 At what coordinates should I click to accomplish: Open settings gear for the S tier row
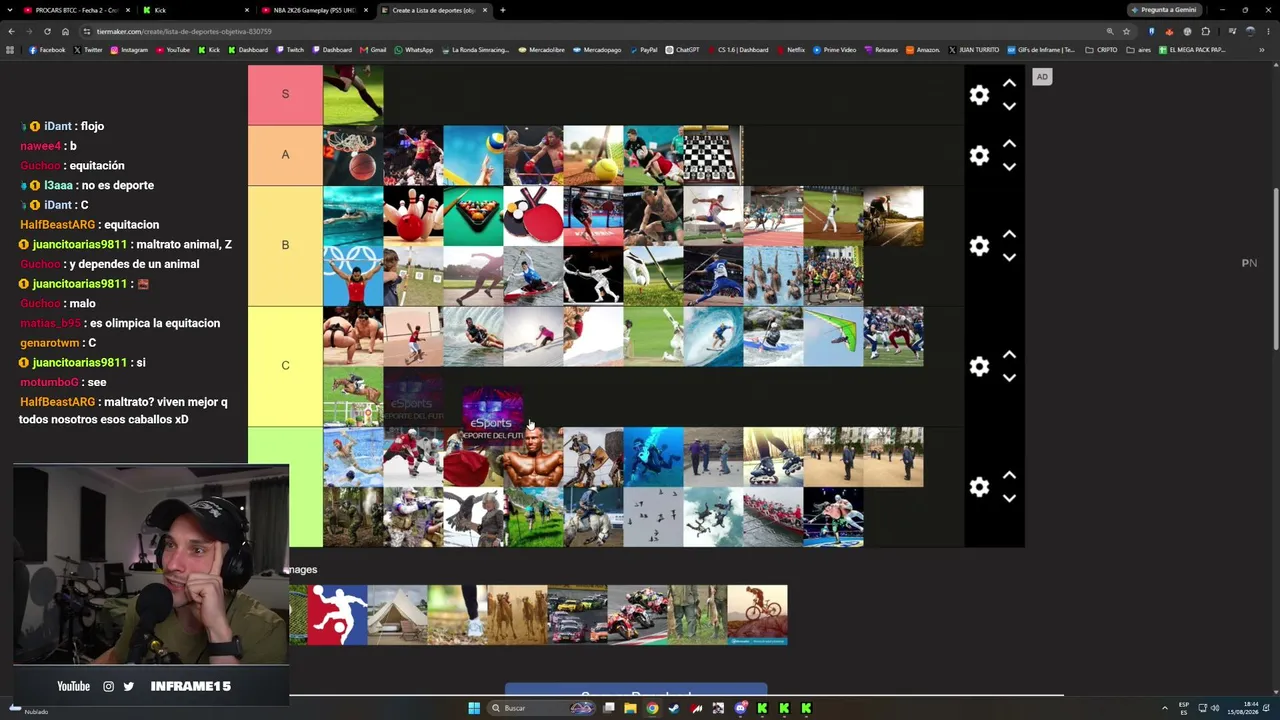tap(979, 95)
